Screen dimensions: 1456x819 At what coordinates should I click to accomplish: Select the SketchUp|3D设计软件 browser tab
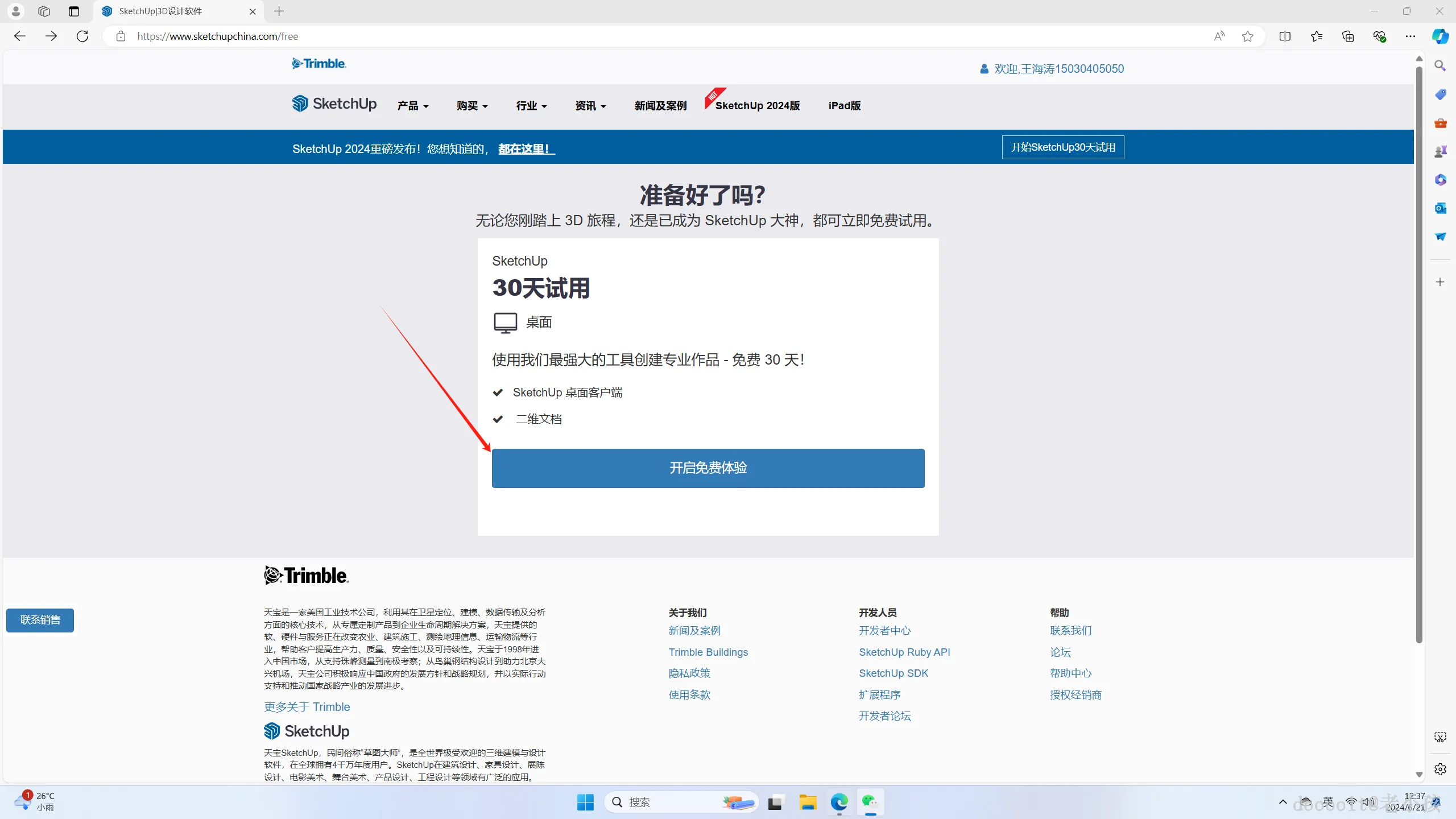[x=171, y=11]
